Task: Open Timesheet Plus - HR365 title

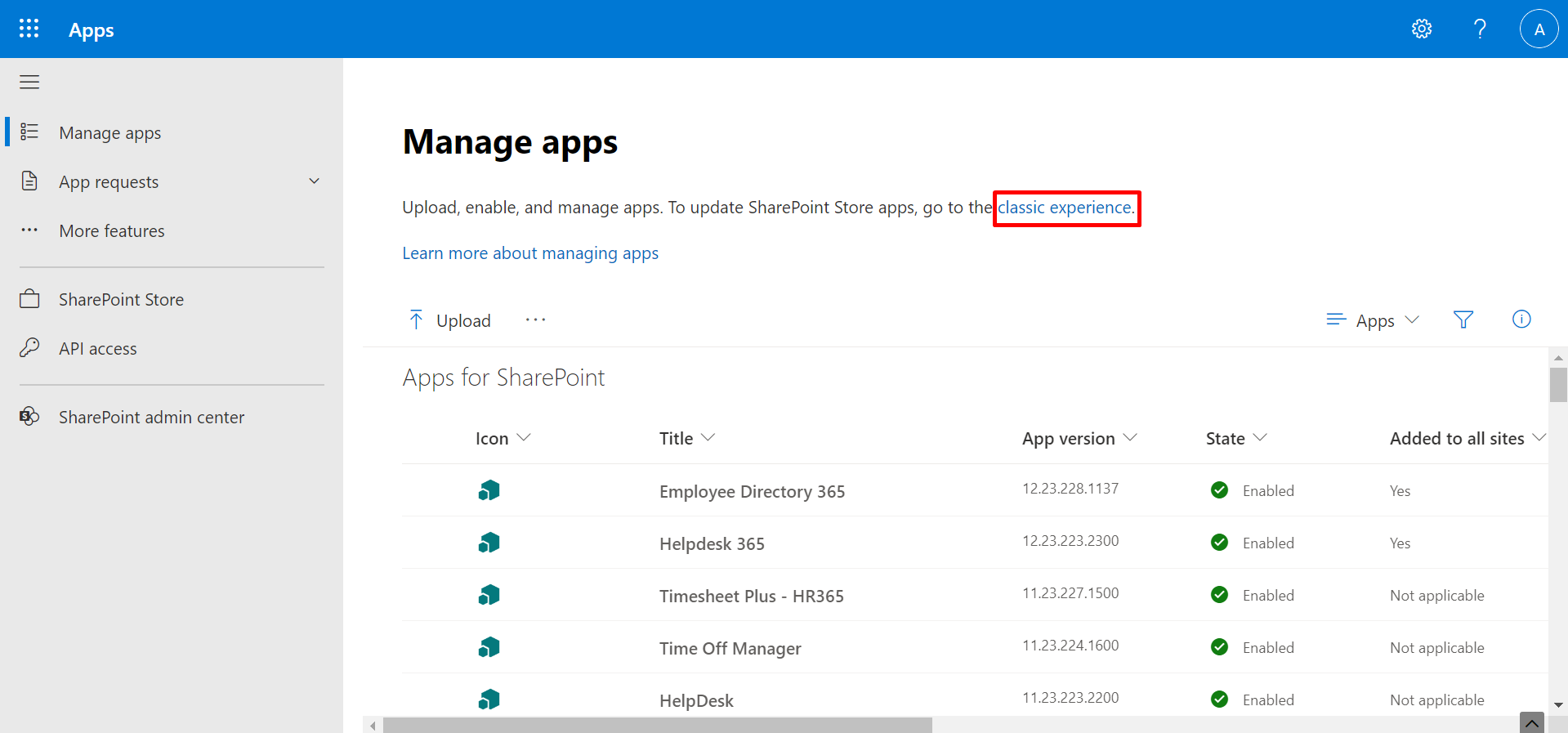Action: 751,596
